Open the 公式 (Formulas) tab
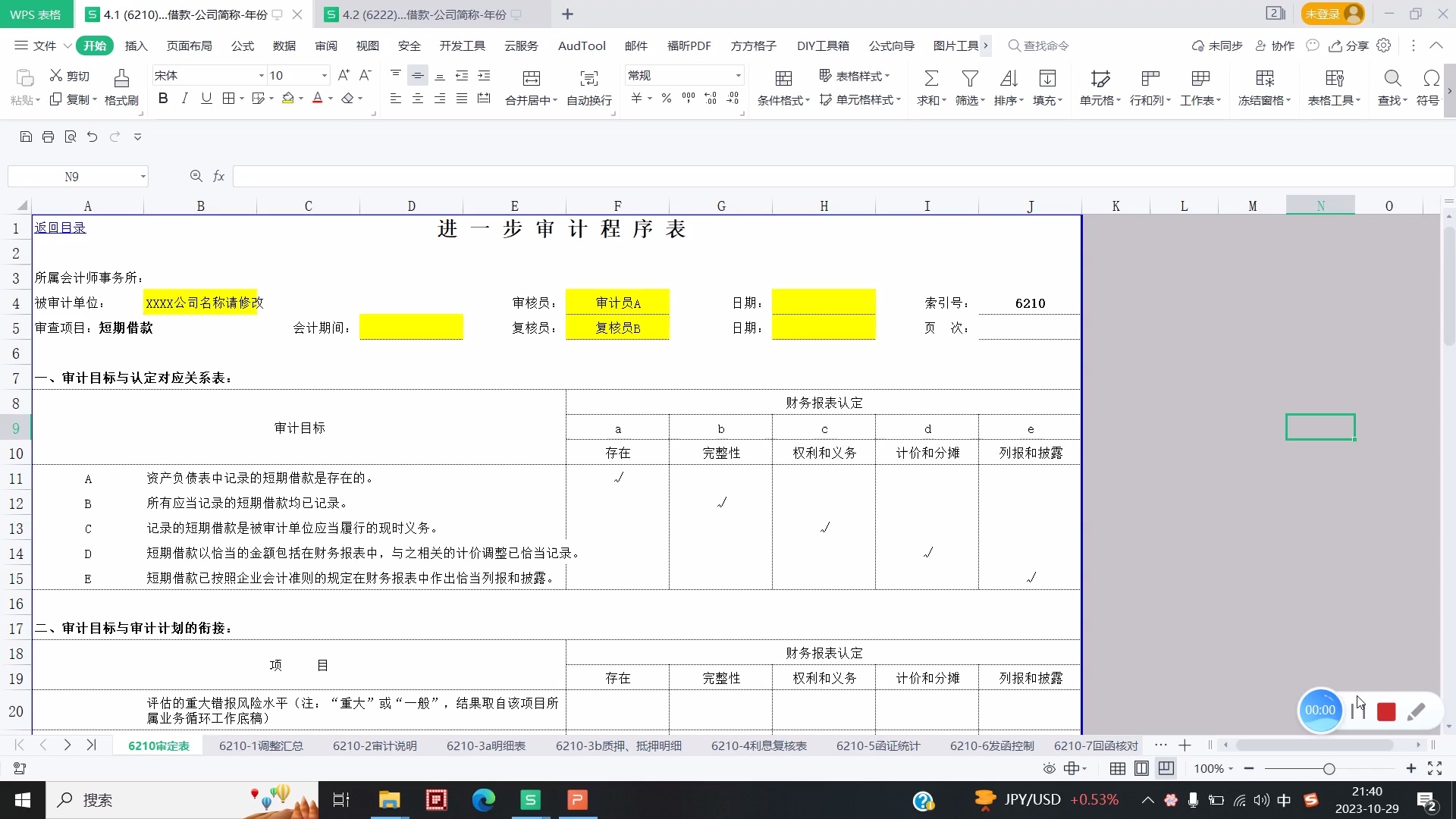1456x819 pixels. [x=243, y=45]
